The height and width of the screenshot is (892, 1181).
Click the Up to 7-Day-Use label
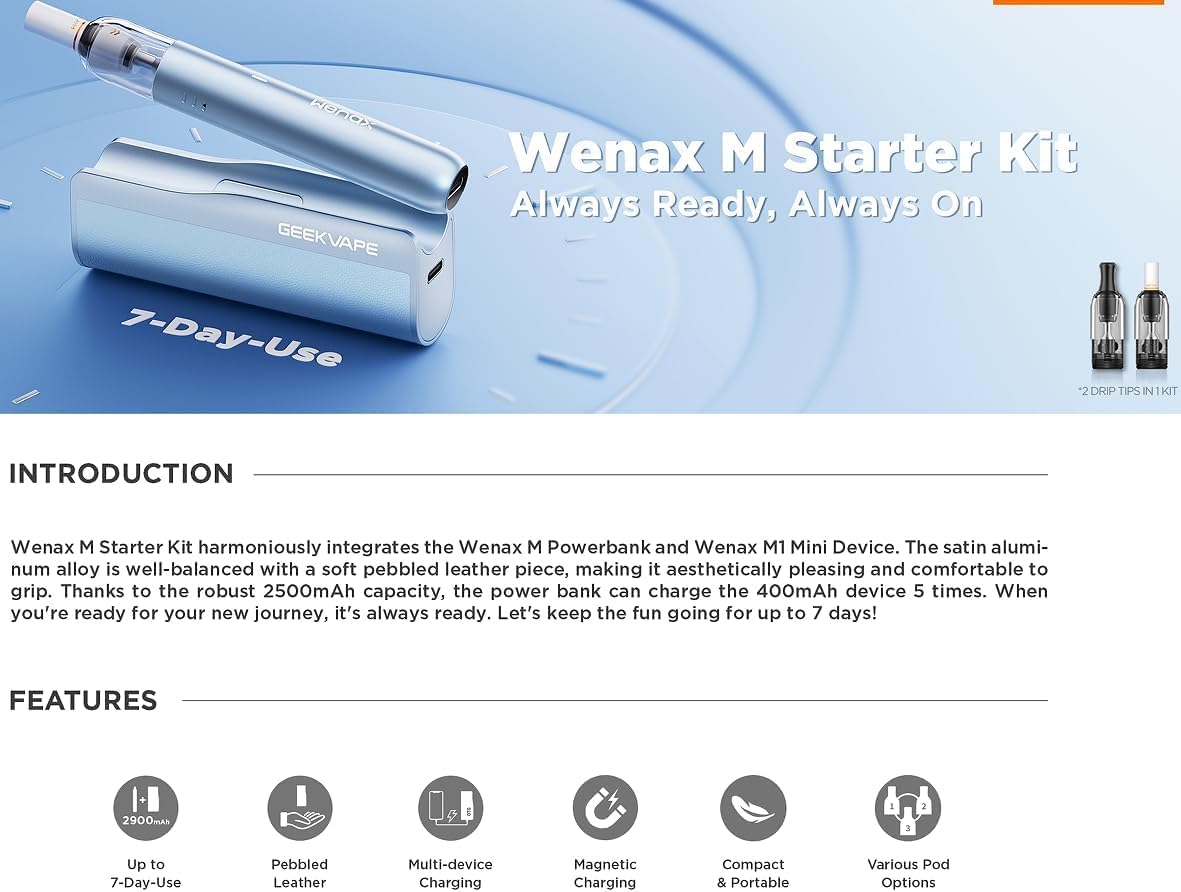(x=145, y=873)
